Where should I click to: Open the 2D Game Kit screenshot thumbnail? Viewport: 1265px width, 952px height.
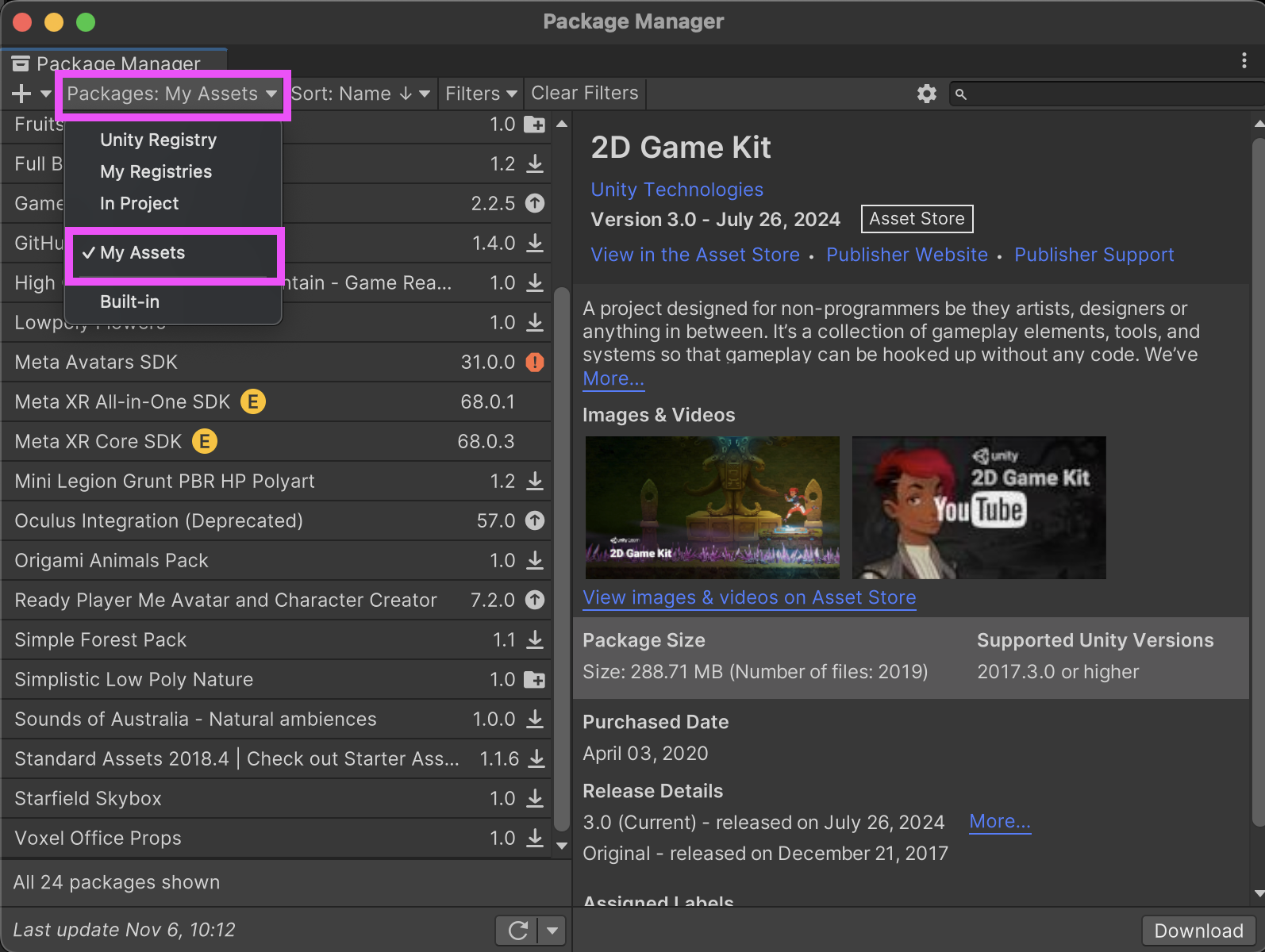713,508
